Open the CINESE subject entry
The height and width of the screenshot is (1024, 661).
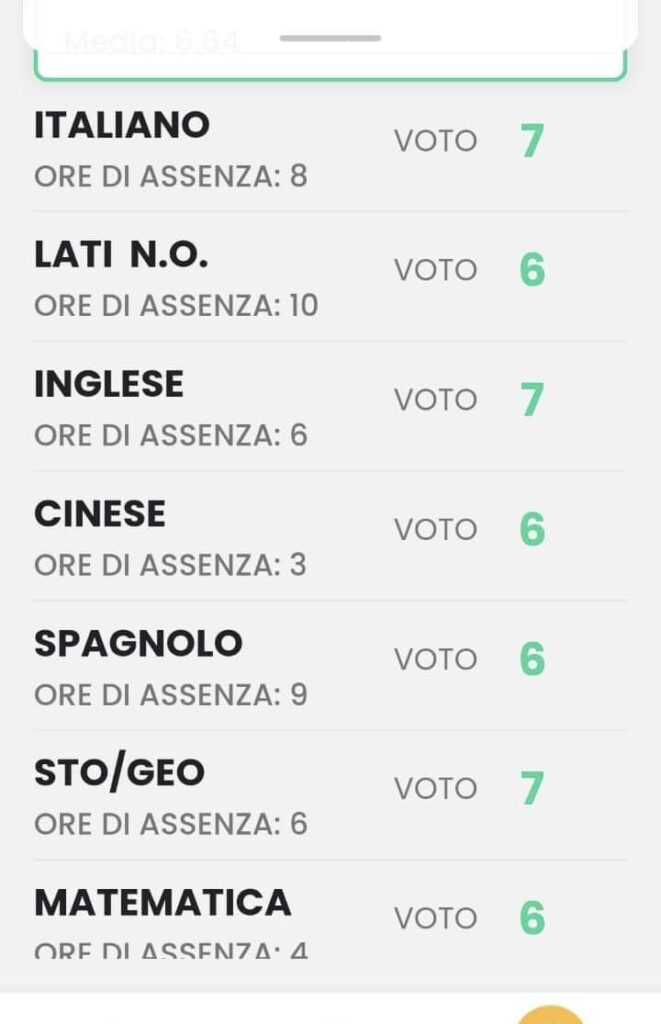pyautogui.click(x=330, y=536)
